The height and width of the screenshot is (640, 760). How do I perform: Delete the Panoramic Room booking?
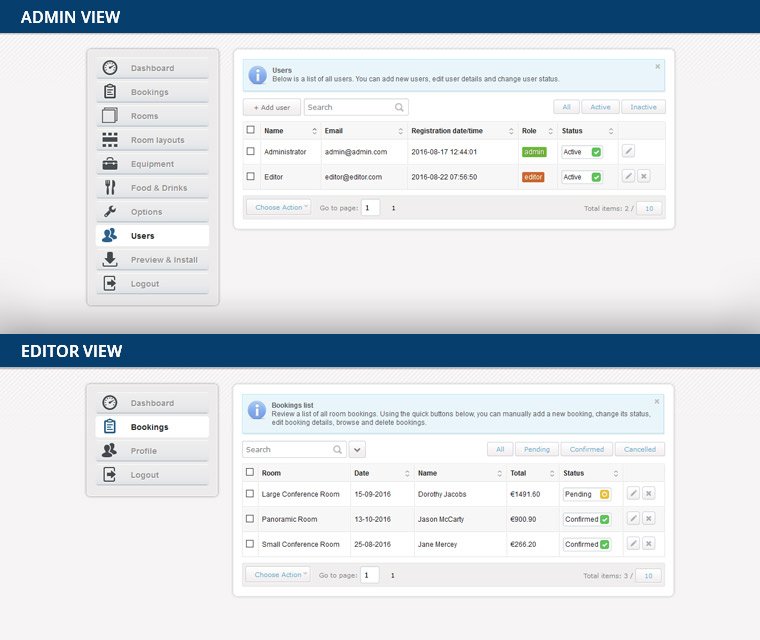point(649,518)
